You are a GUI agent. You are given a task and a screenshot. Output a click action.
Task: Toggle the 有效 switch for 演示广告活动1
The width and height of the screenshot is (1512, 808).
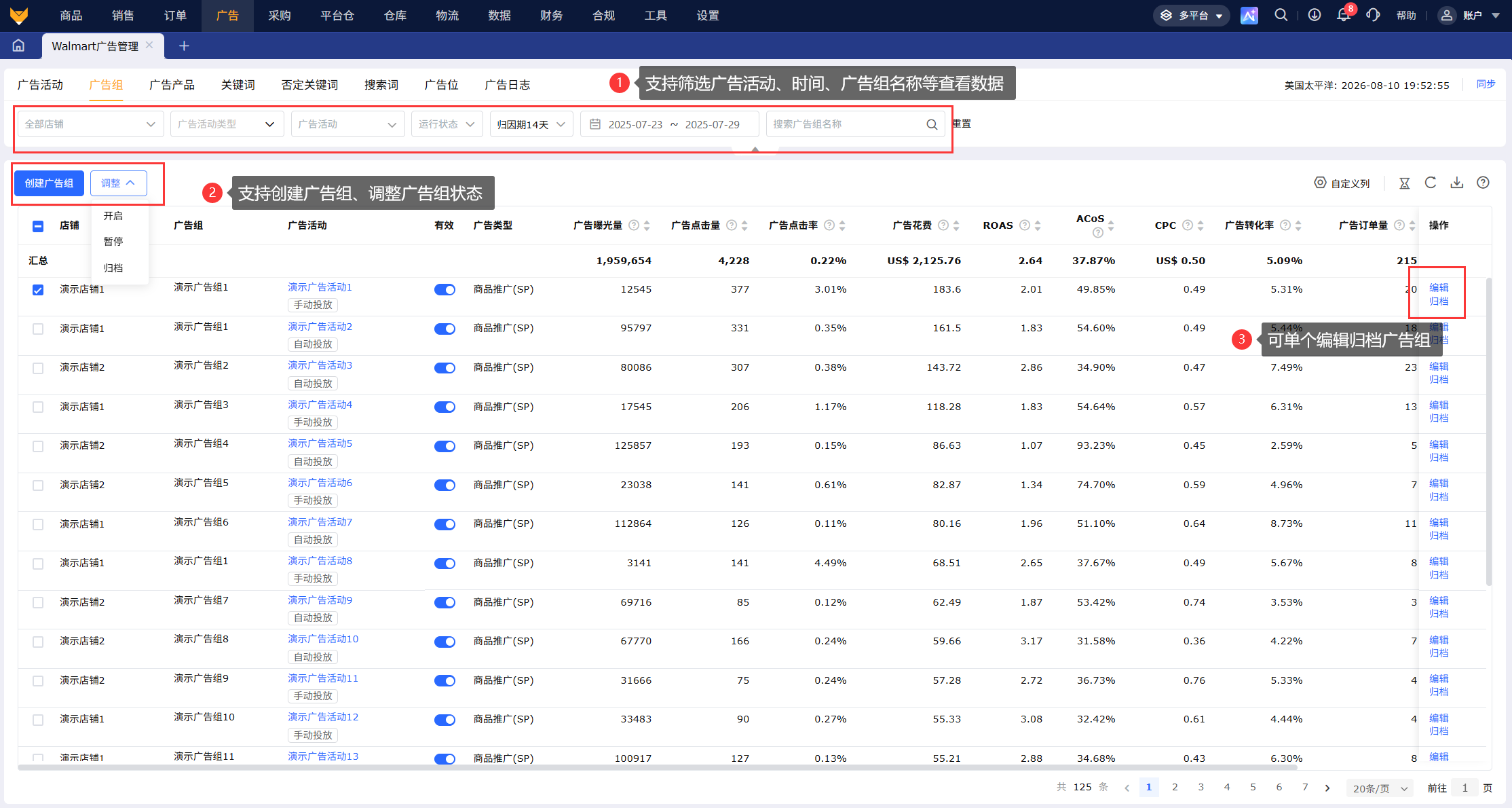click(x=445, y=290)
